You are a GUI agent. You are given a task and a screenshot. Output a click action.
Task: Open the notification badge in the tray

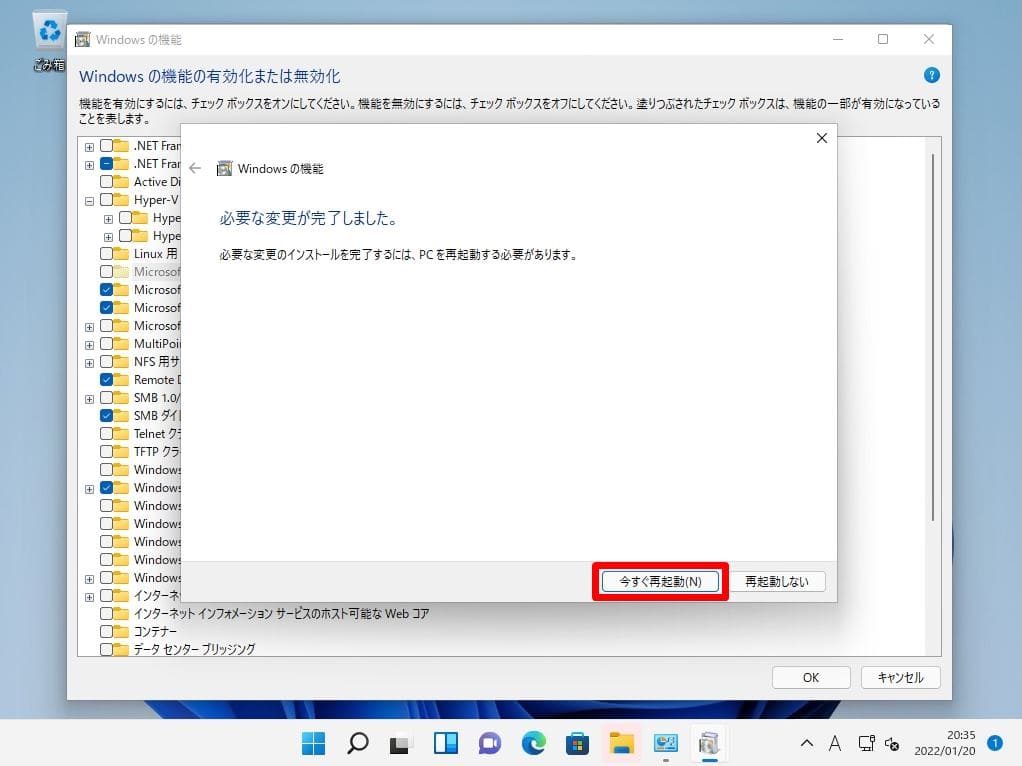point(995,743)
